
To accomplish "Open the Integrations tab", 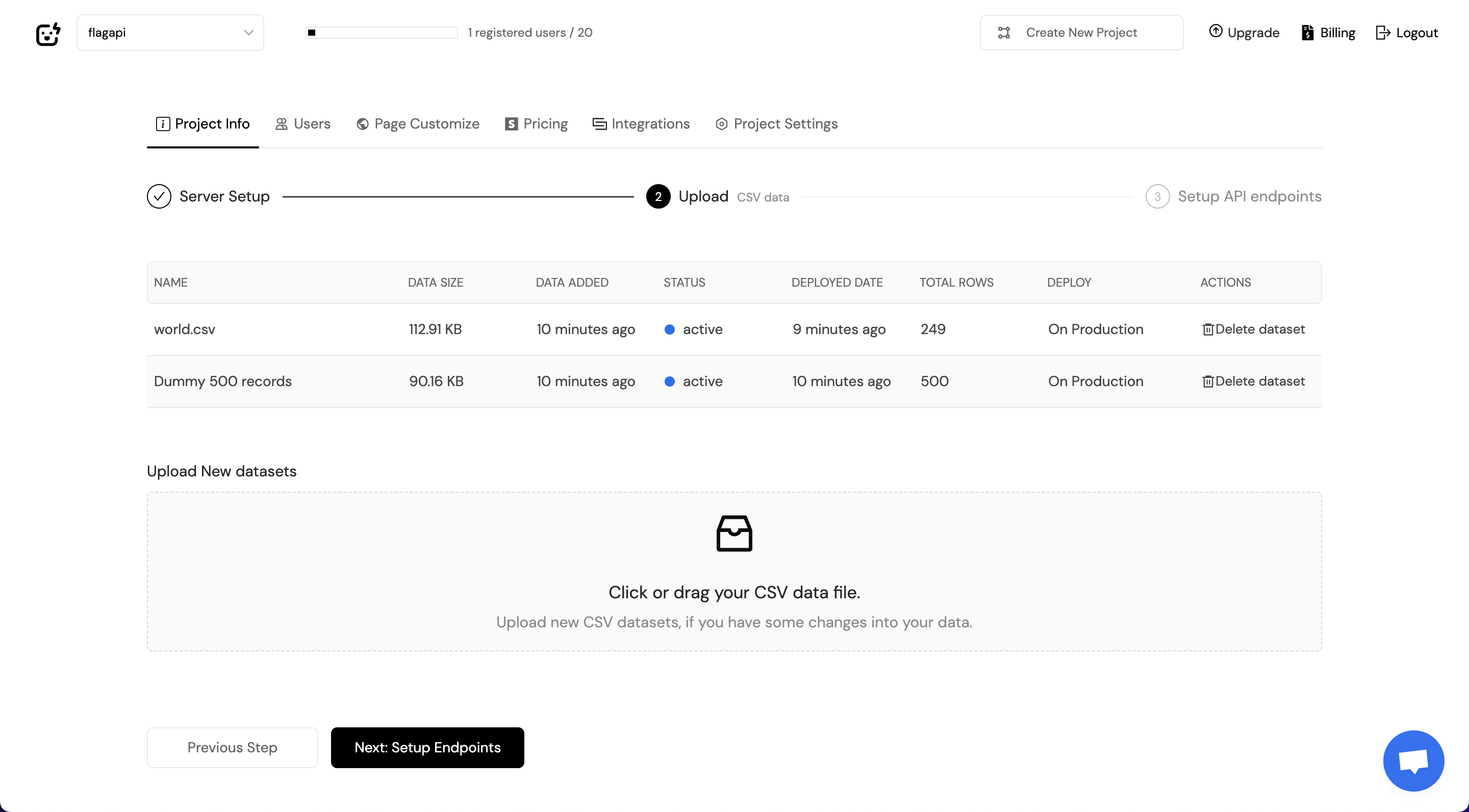I will pyautogui.click(x=641, y=124).
